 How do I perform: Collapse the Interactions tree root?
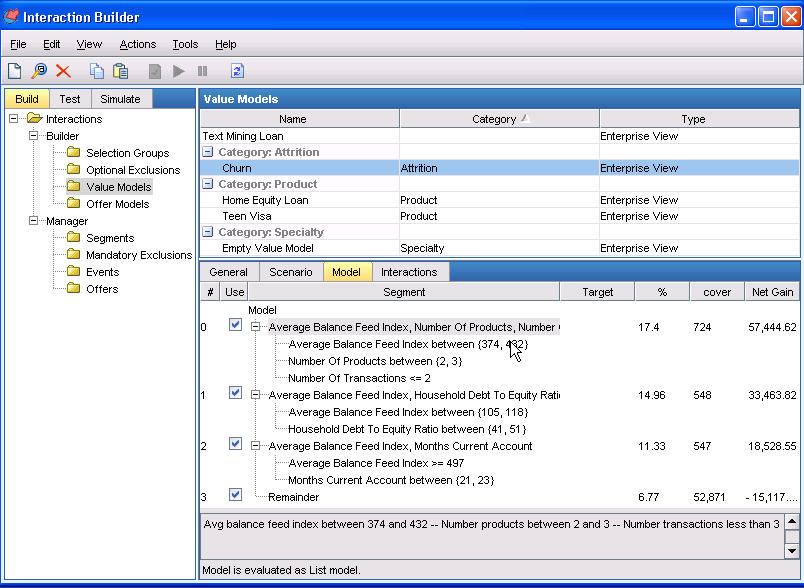coord(14,119)
